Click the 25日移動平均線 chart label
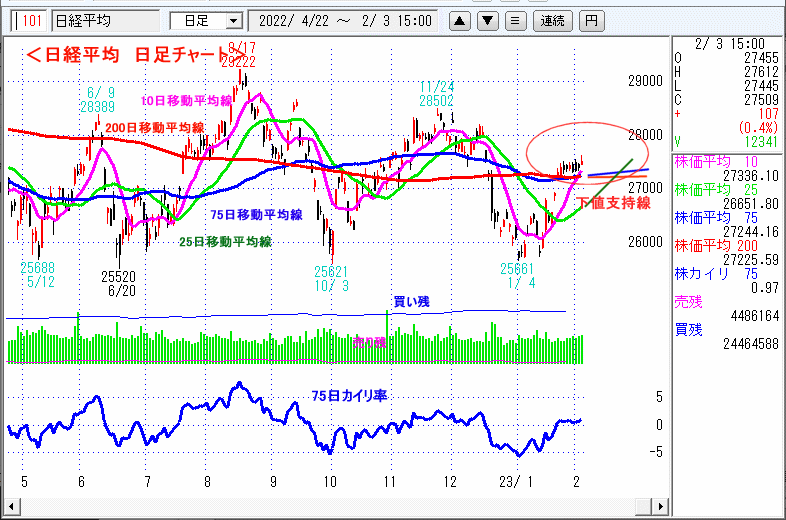Viewport: 786px width, 520px height. coord(226,242)
